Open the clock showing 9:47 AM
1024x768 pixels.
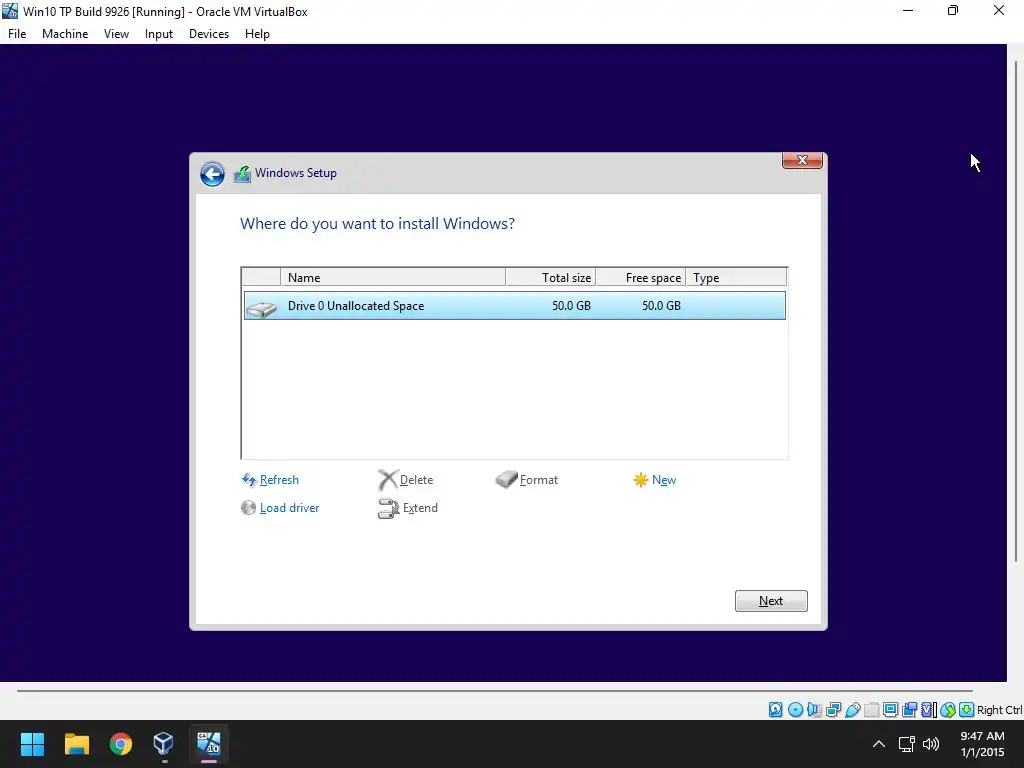tap(982, 744)
